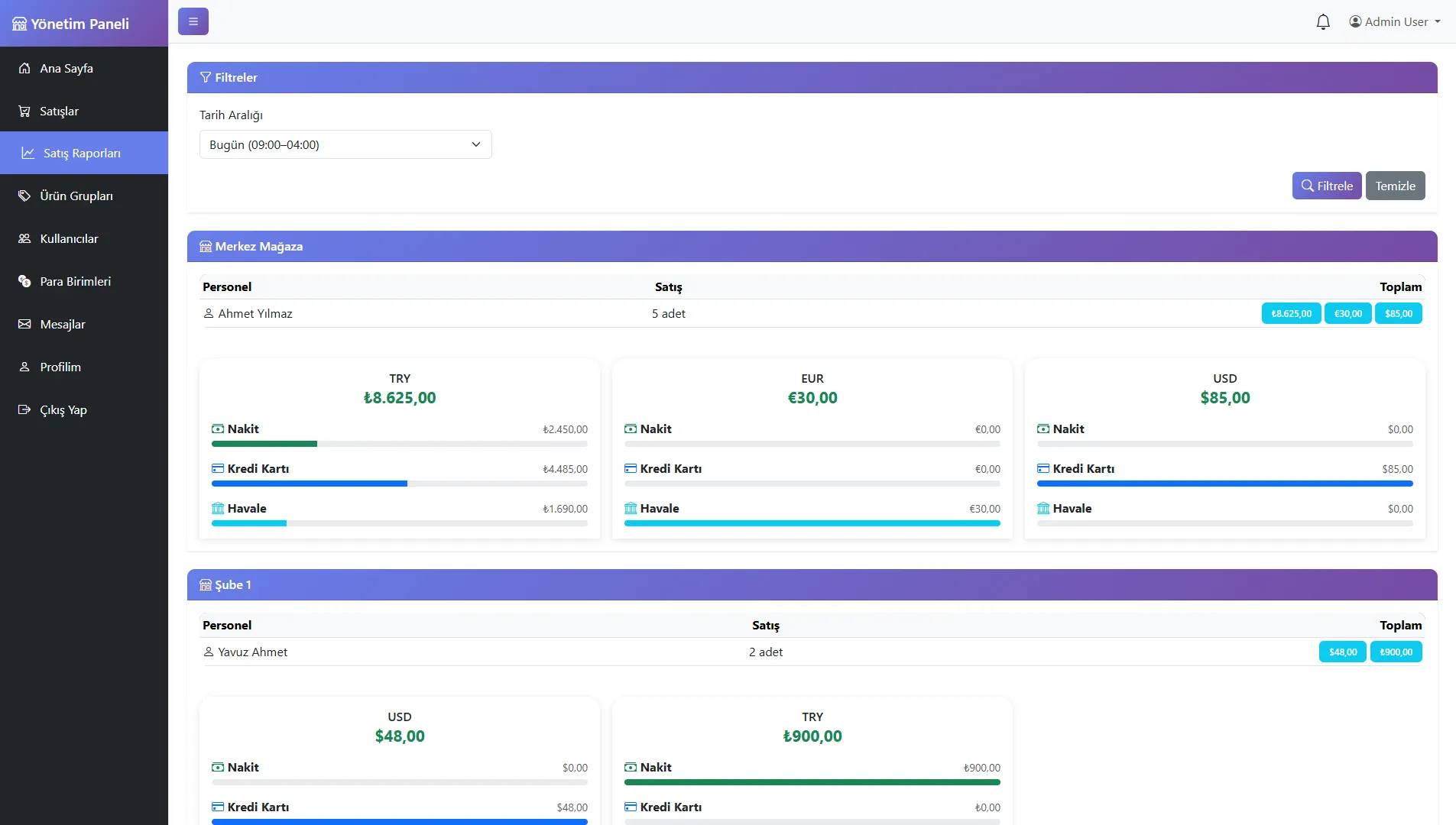1456x825 pixels.
Task: Select Satış Raporları in sidebar
Action: click(84, 153)
